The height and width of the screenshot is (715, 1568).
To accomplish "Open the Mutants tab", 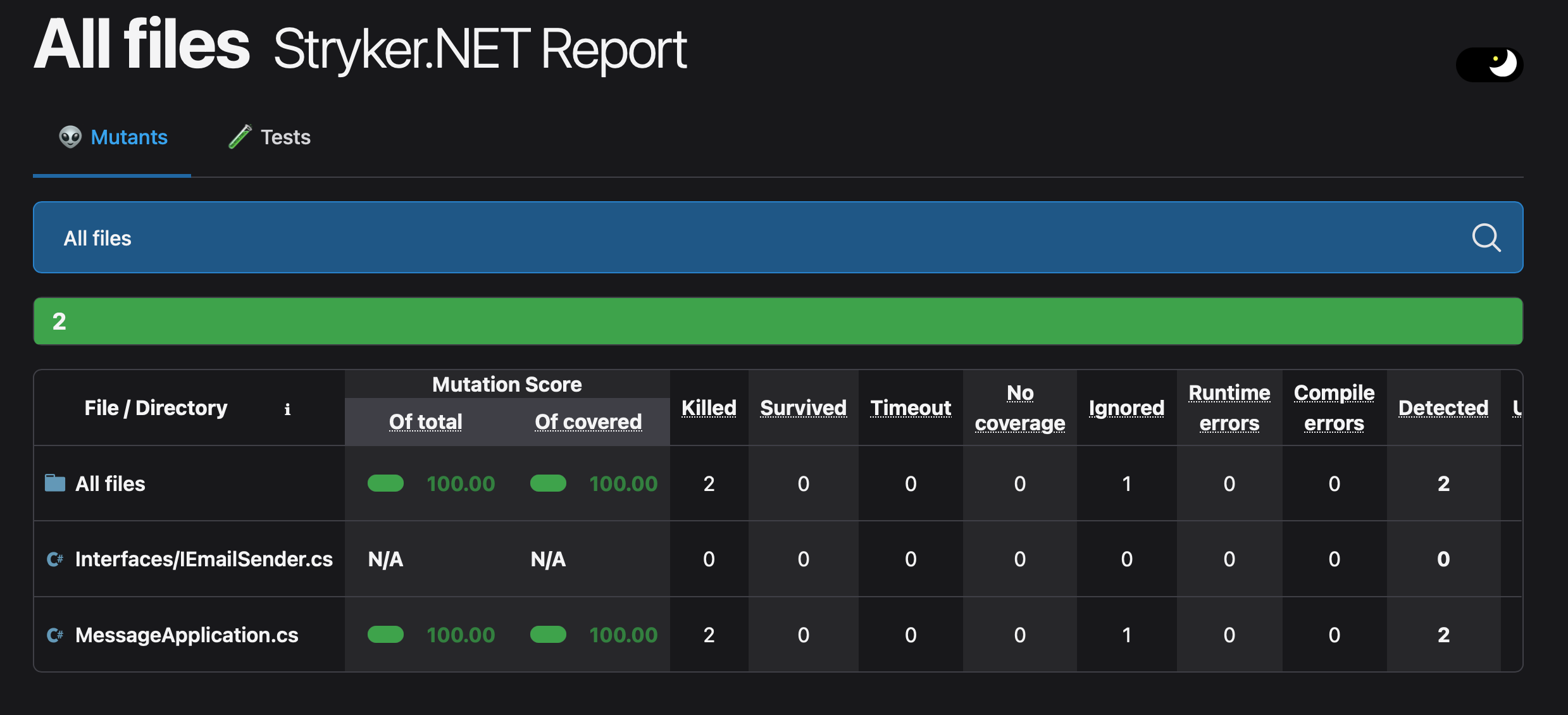I will point(112,137).
